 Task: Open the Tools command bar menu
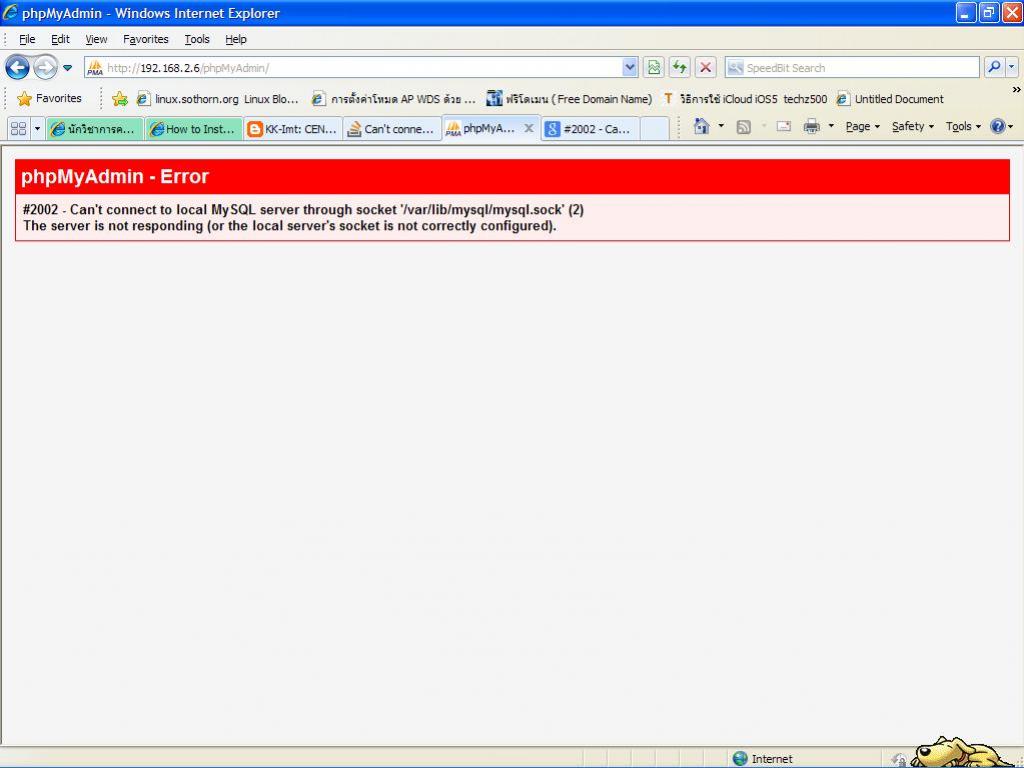pos(963,127)
